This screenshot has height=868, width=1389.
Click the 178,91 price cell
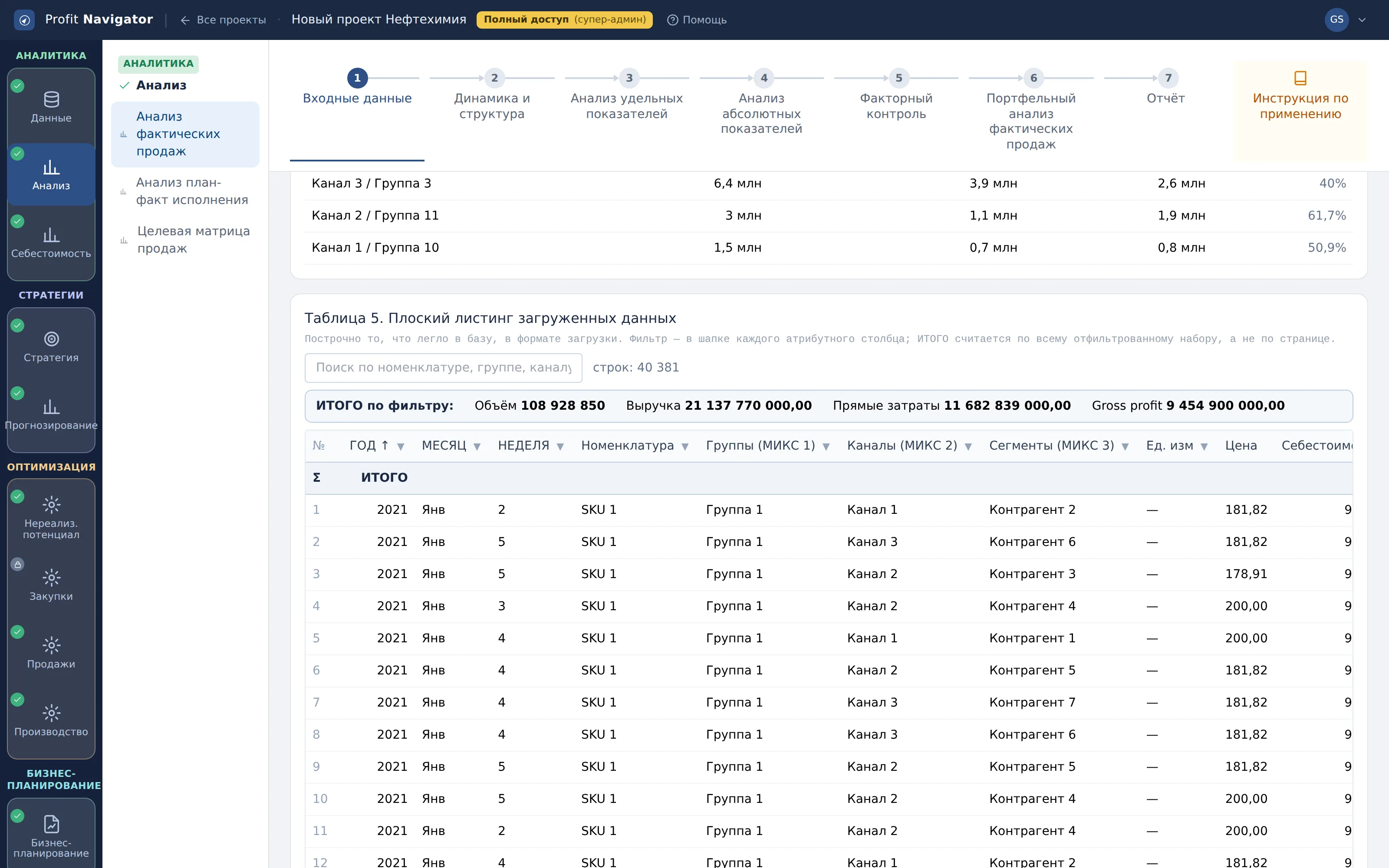1246,574
